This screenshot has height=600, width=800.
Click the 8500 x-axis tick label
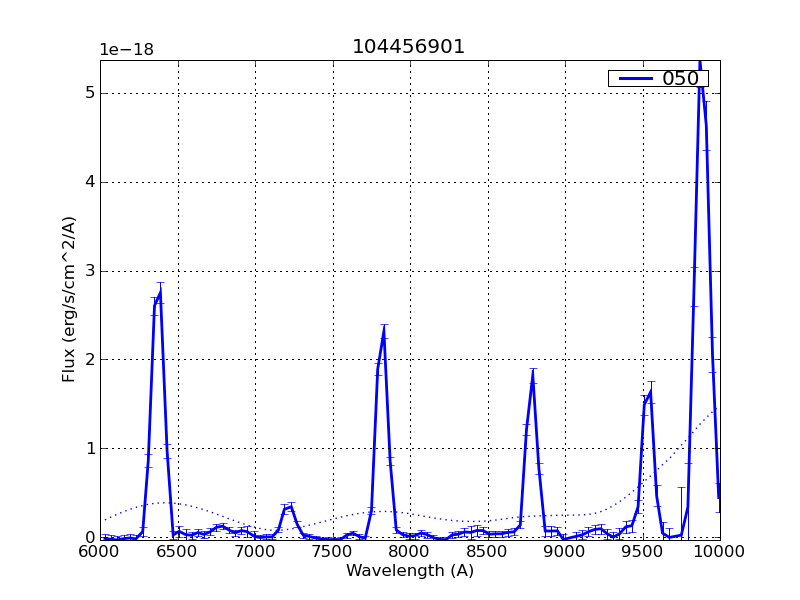488,551
